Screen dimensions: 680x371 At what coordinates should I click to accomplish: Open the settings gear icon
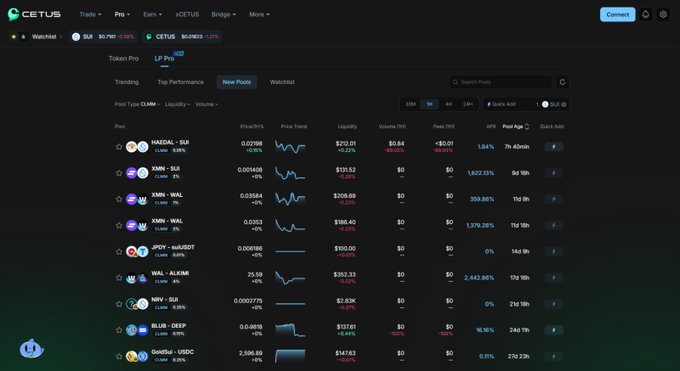point(663,14)
